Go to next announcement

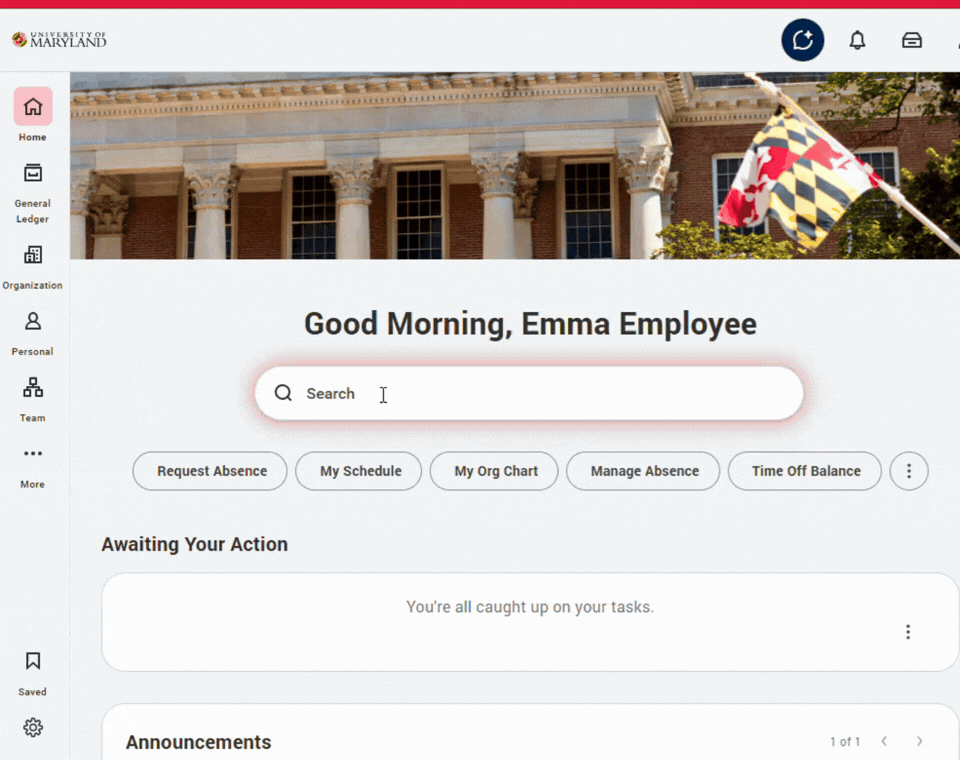coord(919,741)
